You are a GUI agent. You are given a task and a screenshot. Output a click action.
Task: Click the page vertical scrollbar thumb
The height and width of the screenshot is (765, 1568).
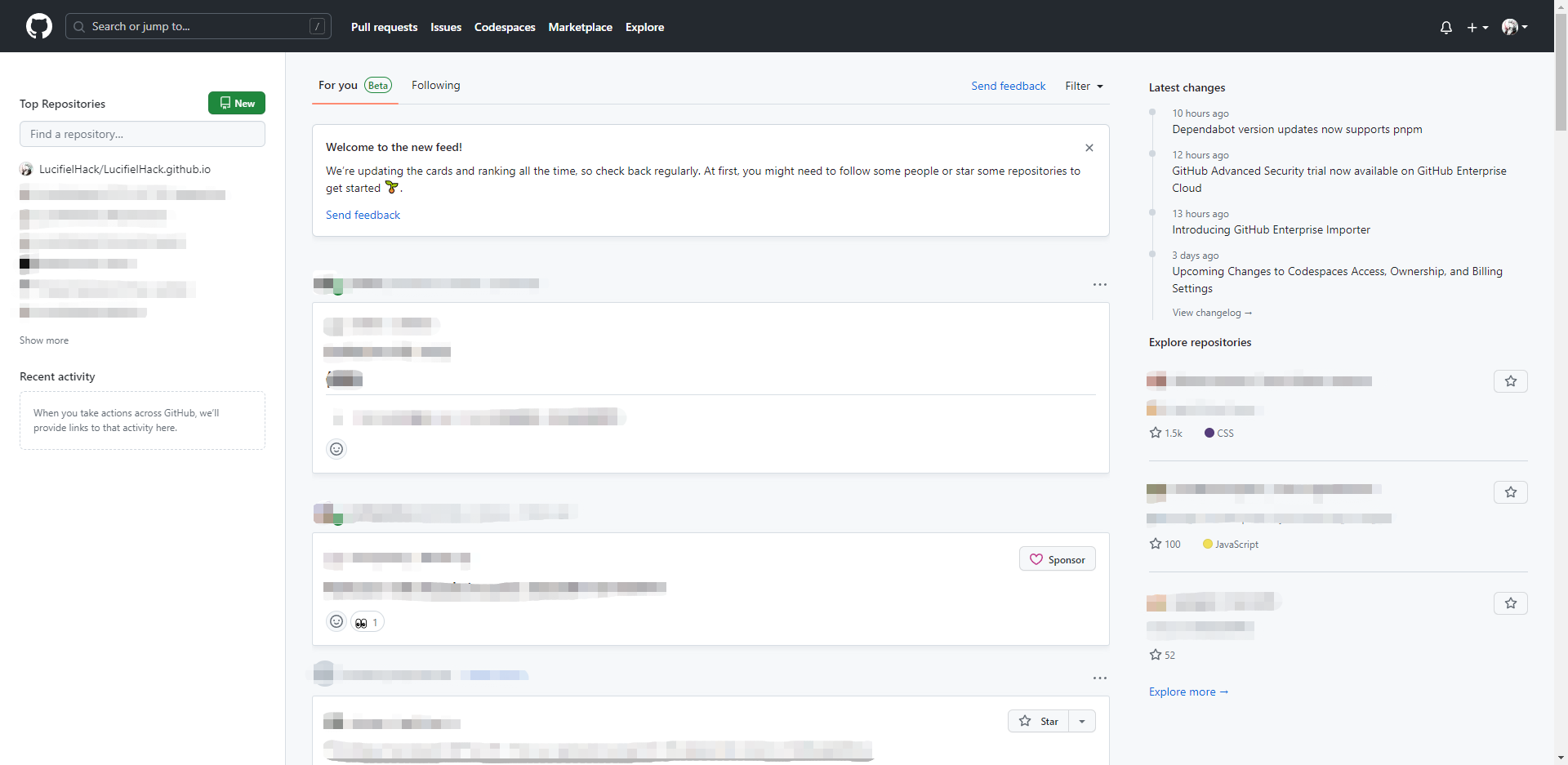click(x=1561, y=72)
